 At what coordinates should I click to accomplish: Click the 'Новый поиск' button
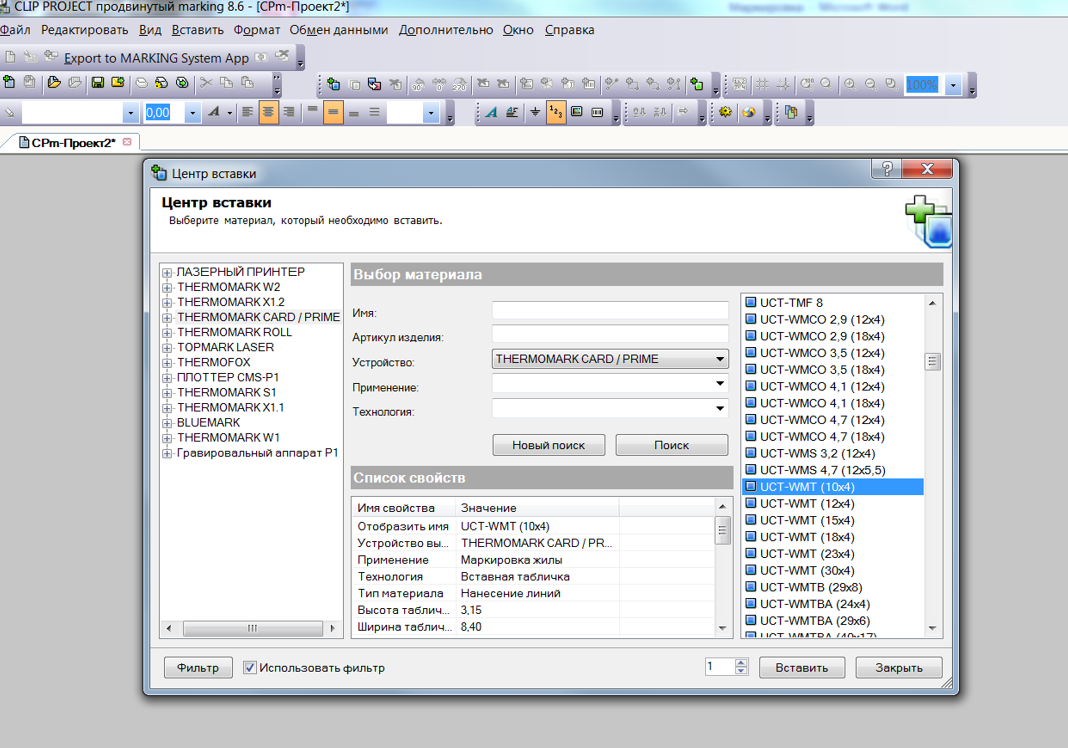coord(548,445)
